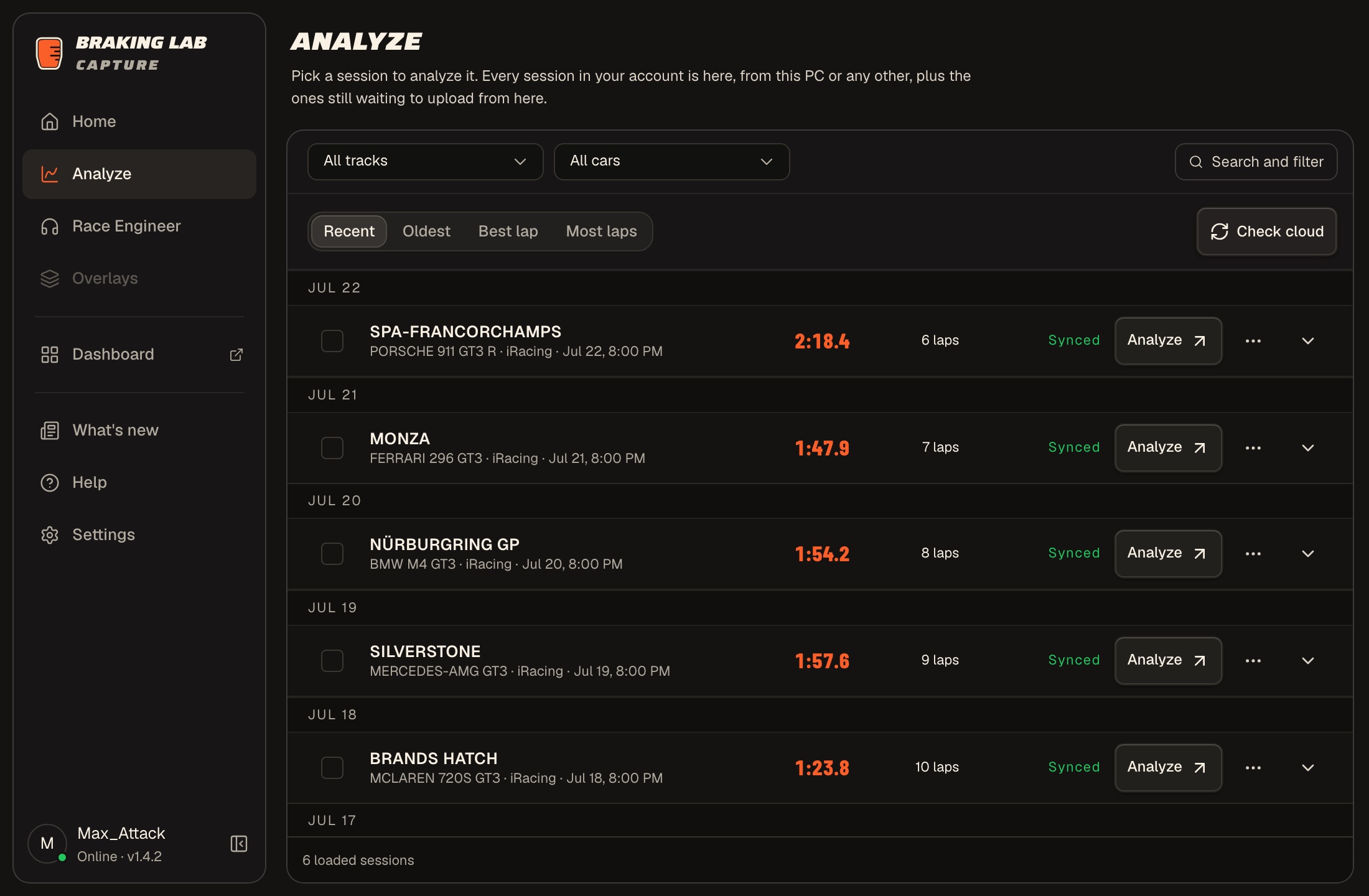Sort sessions by Recent

[x=349, y=231]
